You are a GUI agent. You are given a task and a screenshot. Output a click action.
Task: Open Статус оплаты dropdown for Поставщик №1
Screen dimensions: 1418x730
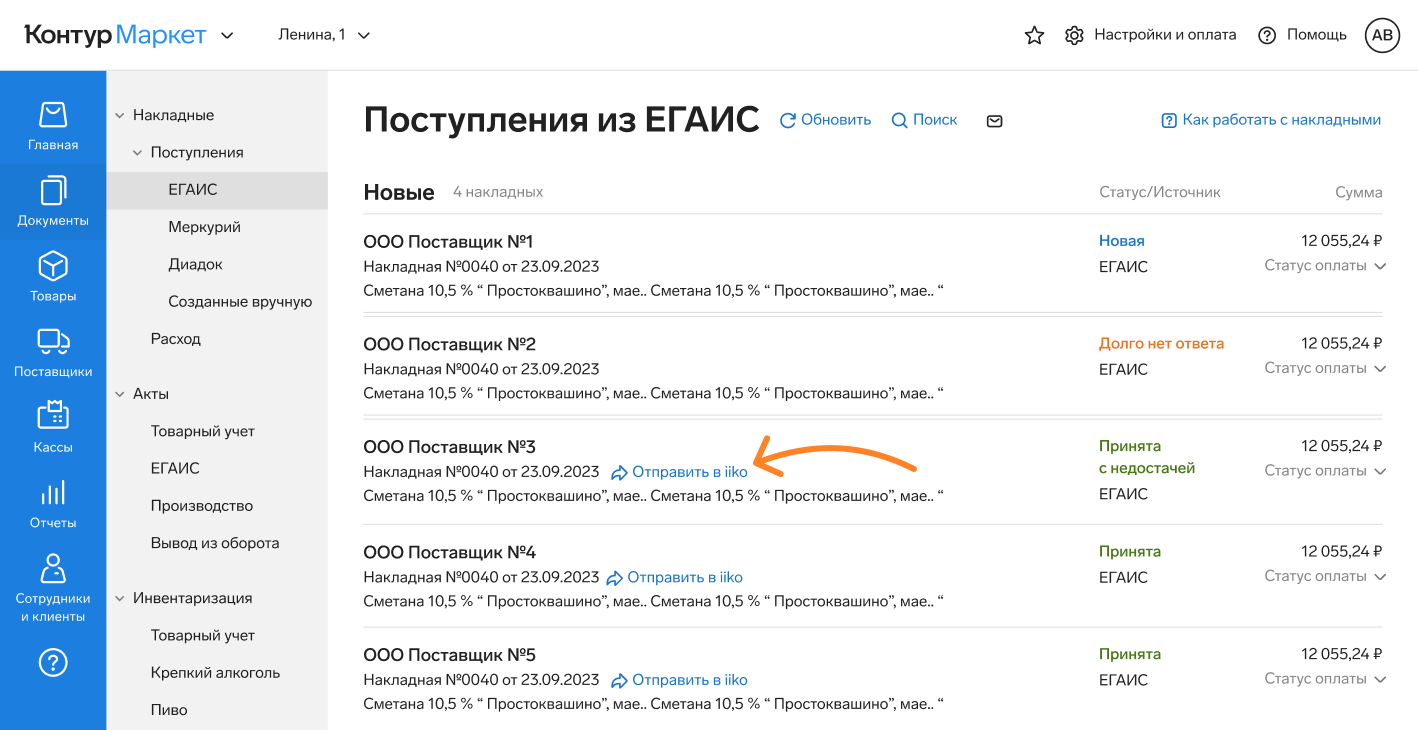(1324, 266)
